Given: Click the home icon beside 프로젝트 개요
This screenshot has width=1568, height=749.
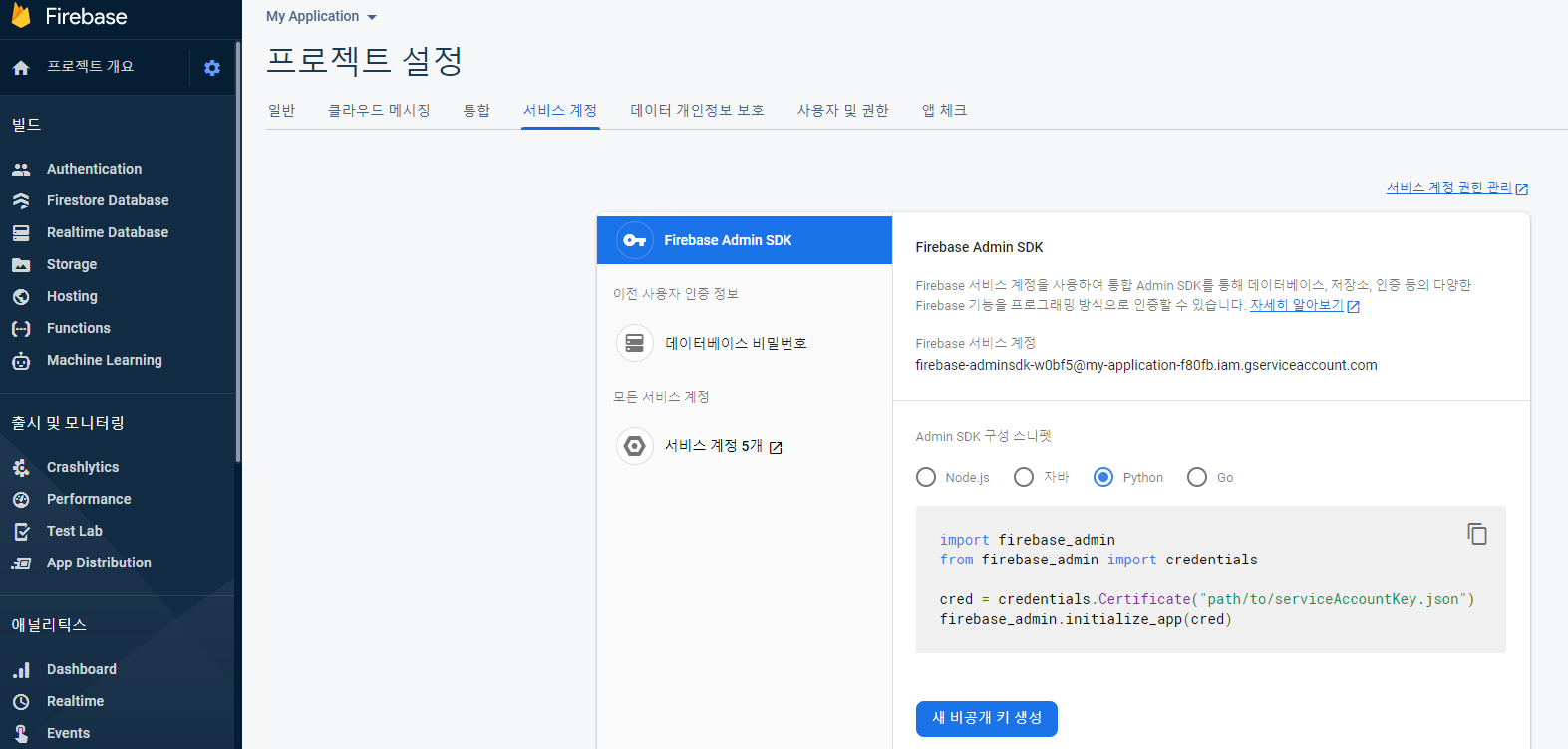Looking at the screenshot, I should 21,68.
